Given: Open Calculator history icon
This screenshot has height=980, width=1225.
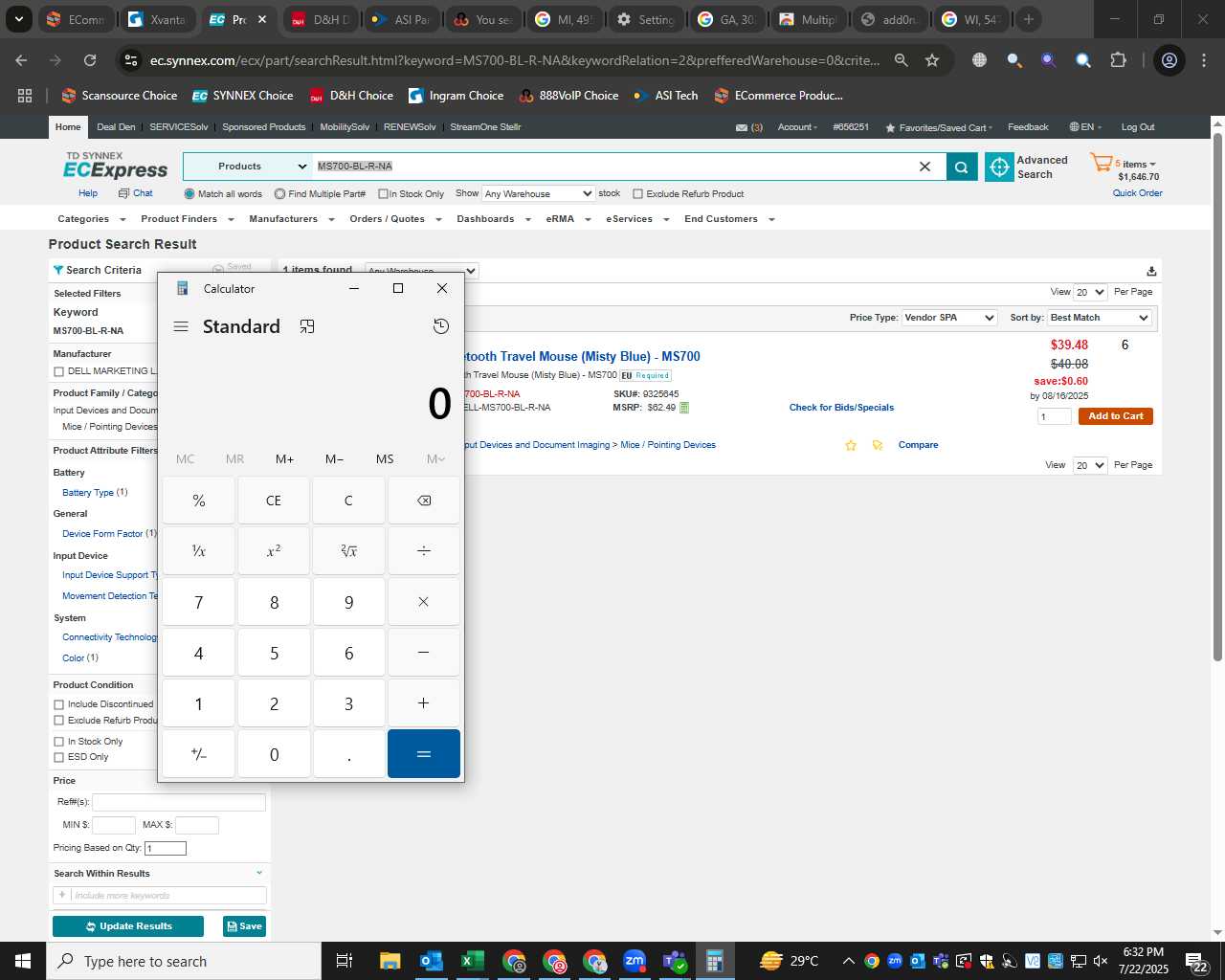Looking at the screenshot, I should (x=441, y=326).
